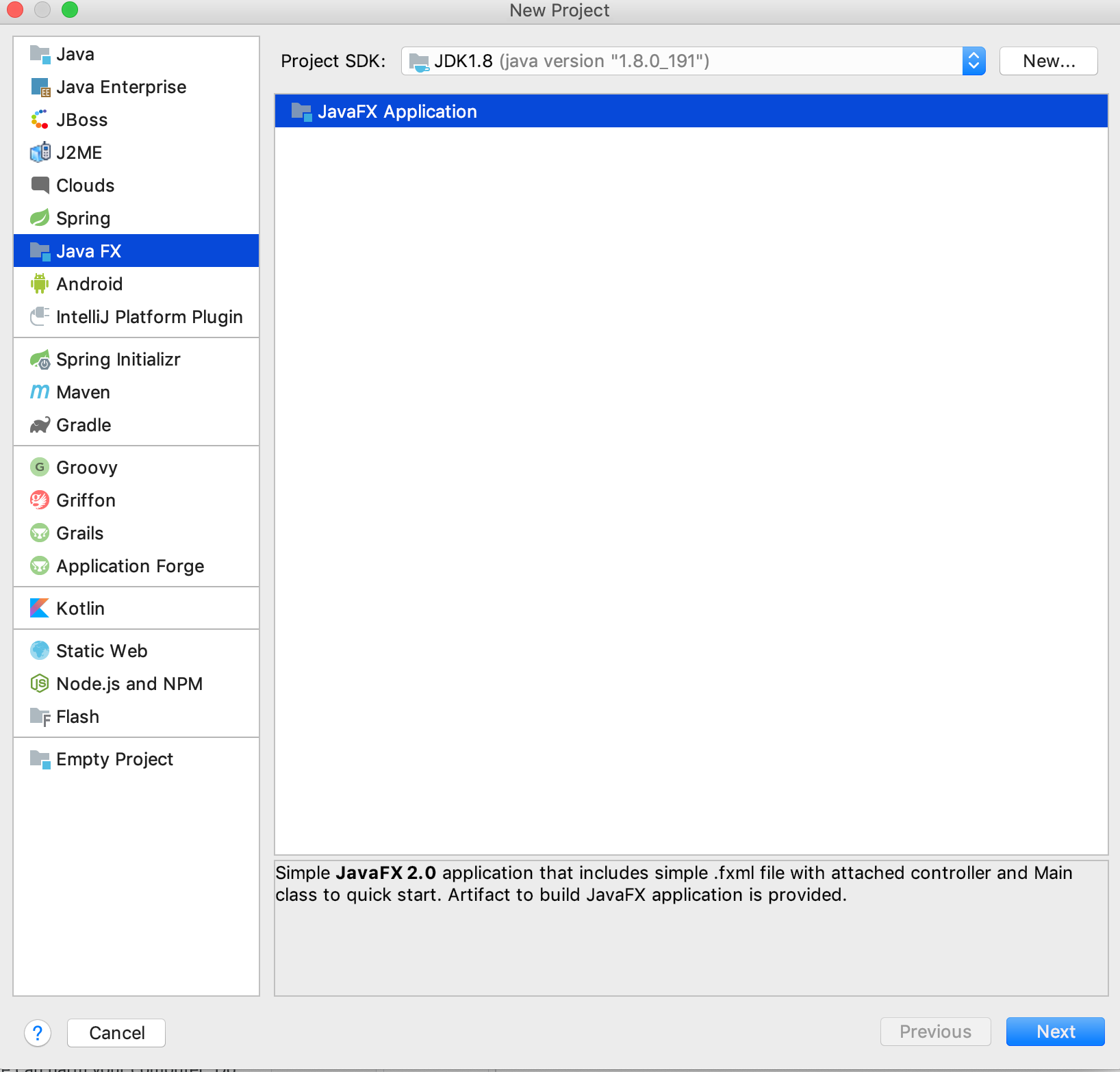Viewport: 1120px width, 1072px height.
Task: Choose 'Gradle' project type
Action: click(x=136, y=425)
